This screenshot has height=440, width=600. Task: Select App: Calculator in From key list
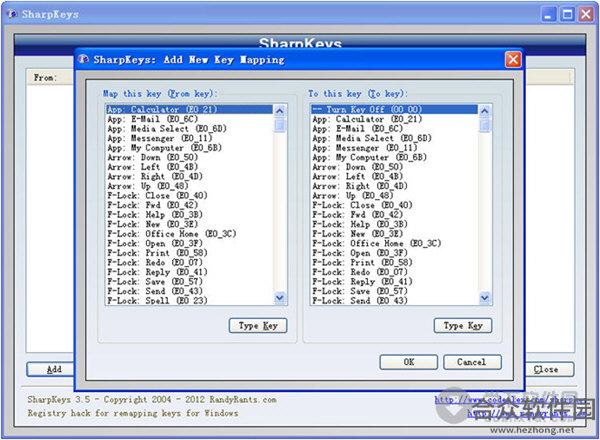pos(189,109)
